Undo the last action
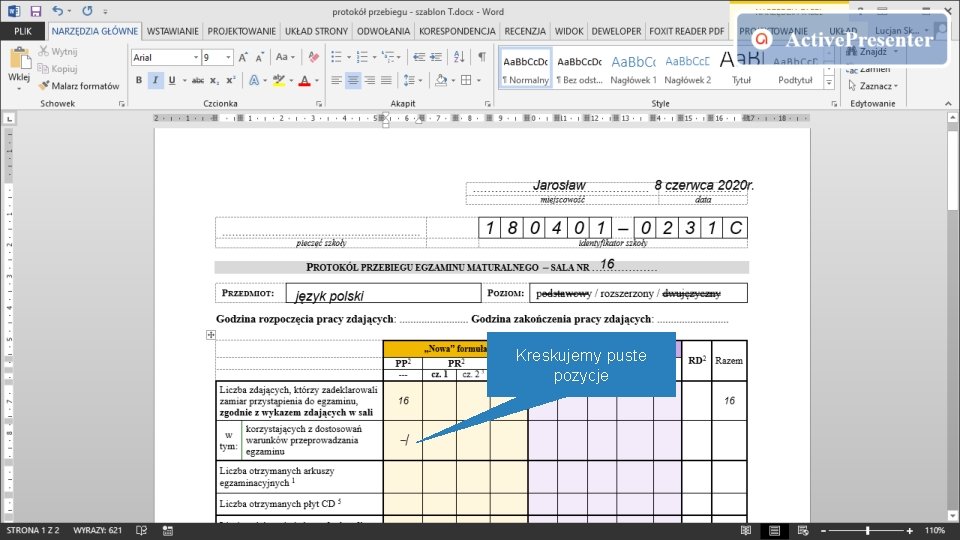 click(57, 11)
